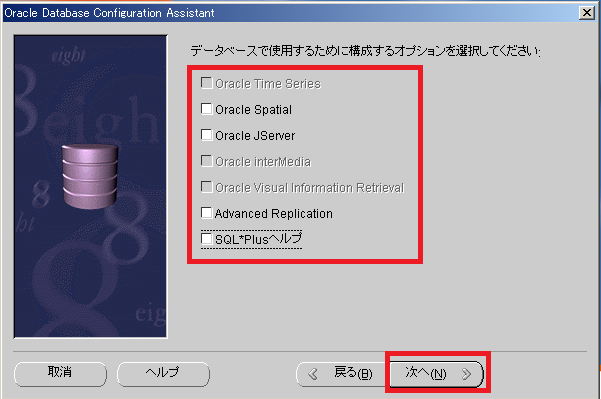Viewport: 601px width, 399px height.
Task: Click the disabled Oracle interMedia checkbox
Action: 207,161
